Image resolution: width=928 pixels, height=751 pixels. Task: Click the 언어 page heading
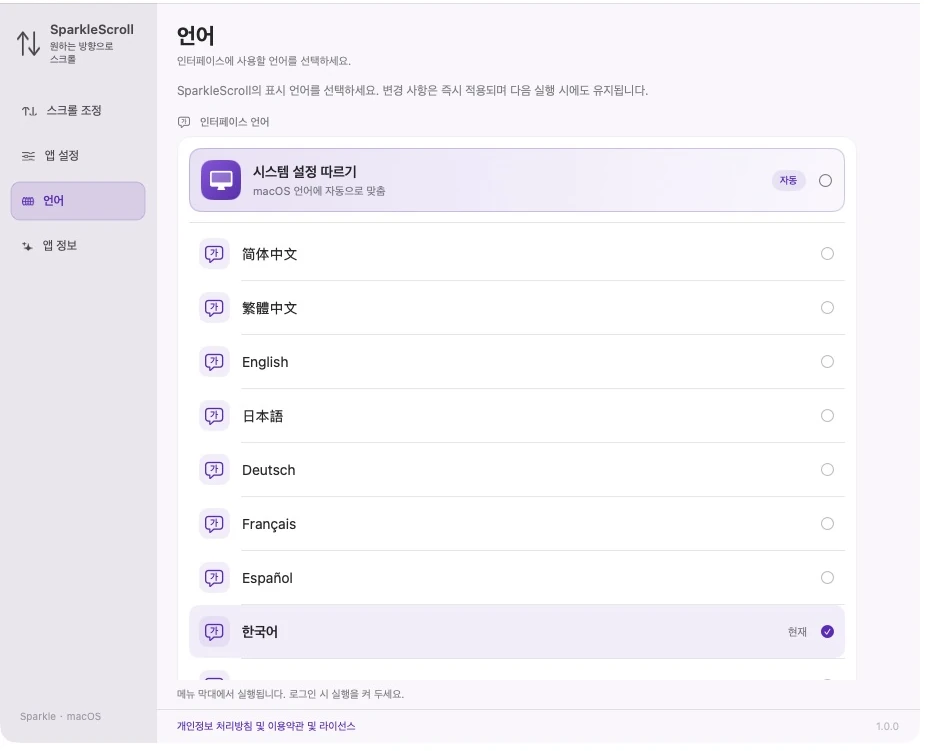[195, 36]
